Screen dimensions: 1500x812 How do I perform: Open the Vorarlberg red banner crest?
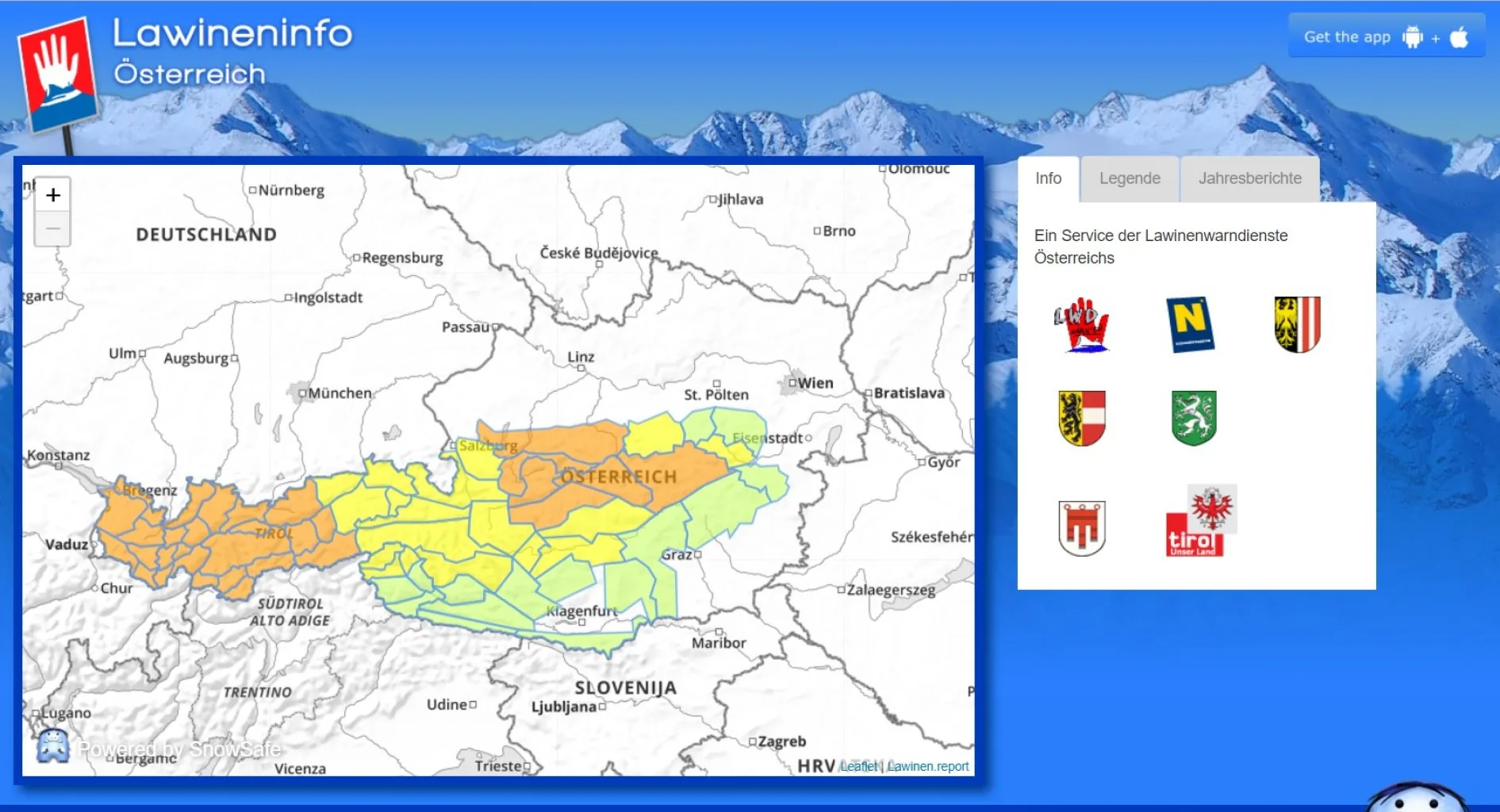(x=1081, y=527)
